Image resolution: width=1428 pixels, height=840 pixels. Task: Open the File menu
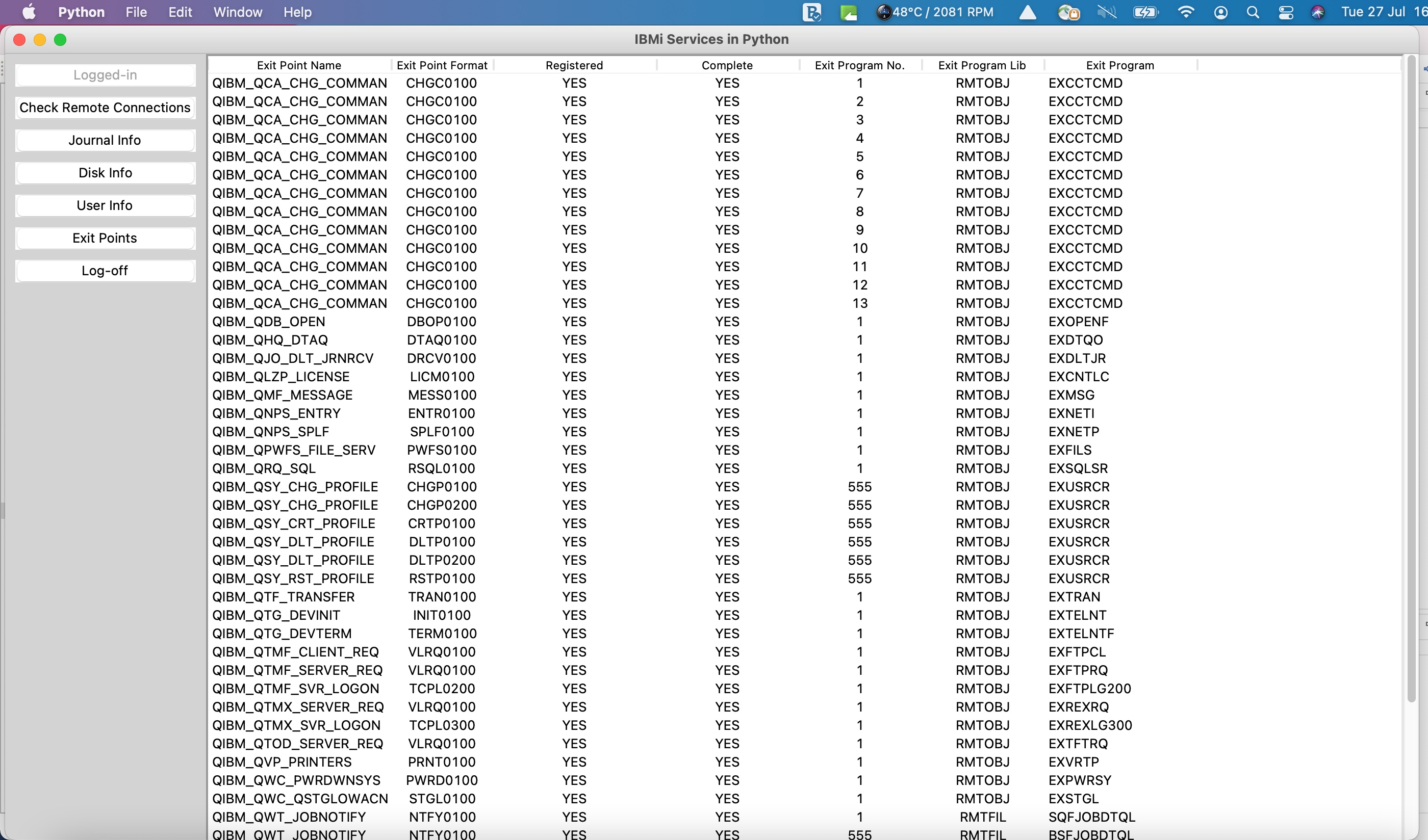click(x=136, y=12)
